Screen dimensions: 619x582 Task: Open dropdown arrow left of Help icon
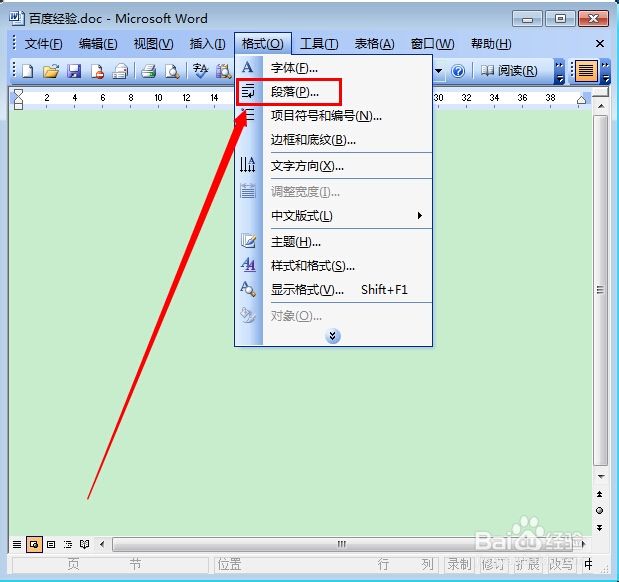[438, 71]
